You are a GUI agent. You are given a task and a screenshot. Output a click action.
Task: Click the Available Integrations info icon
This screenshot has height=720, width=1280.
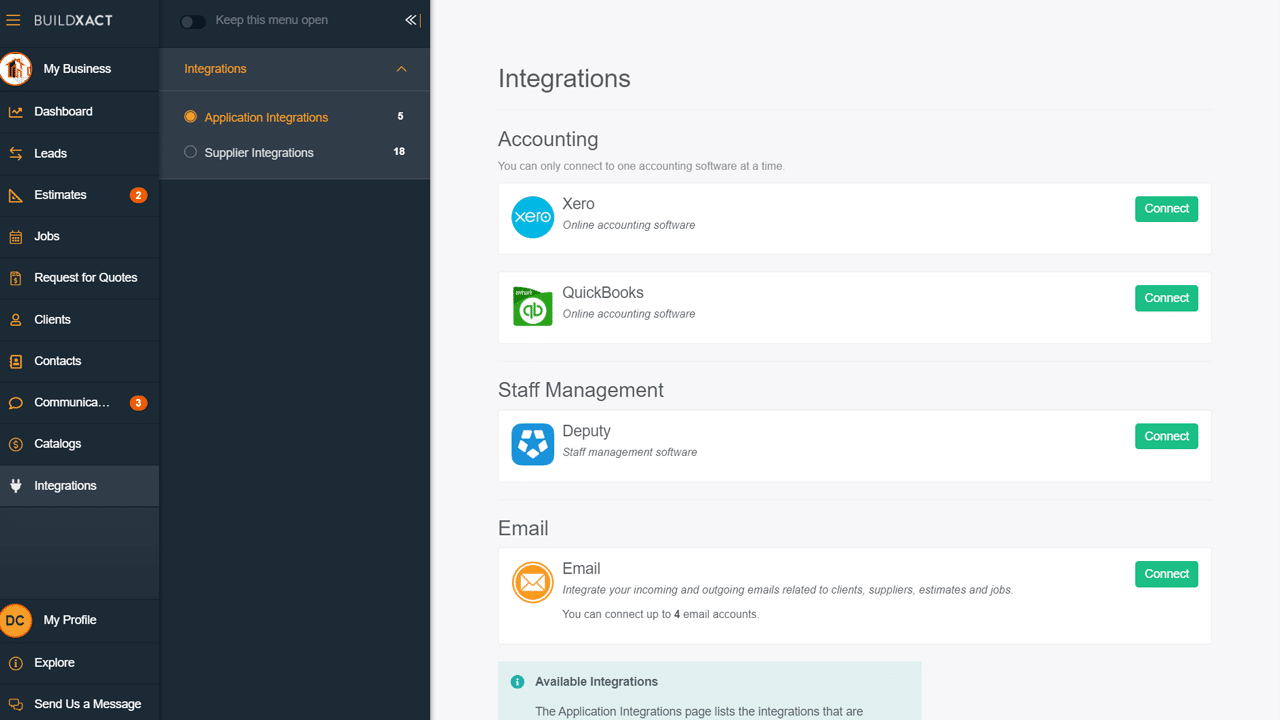[517, 682]
